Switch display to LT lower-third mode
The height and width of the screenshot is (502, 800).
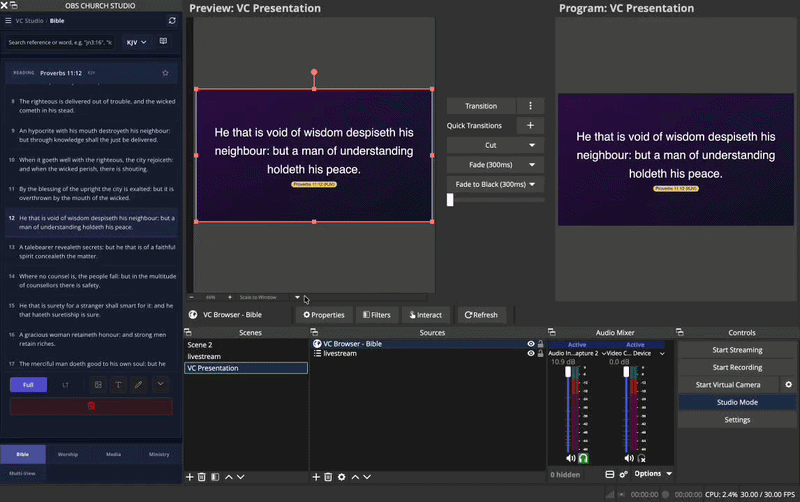(65, 385)
